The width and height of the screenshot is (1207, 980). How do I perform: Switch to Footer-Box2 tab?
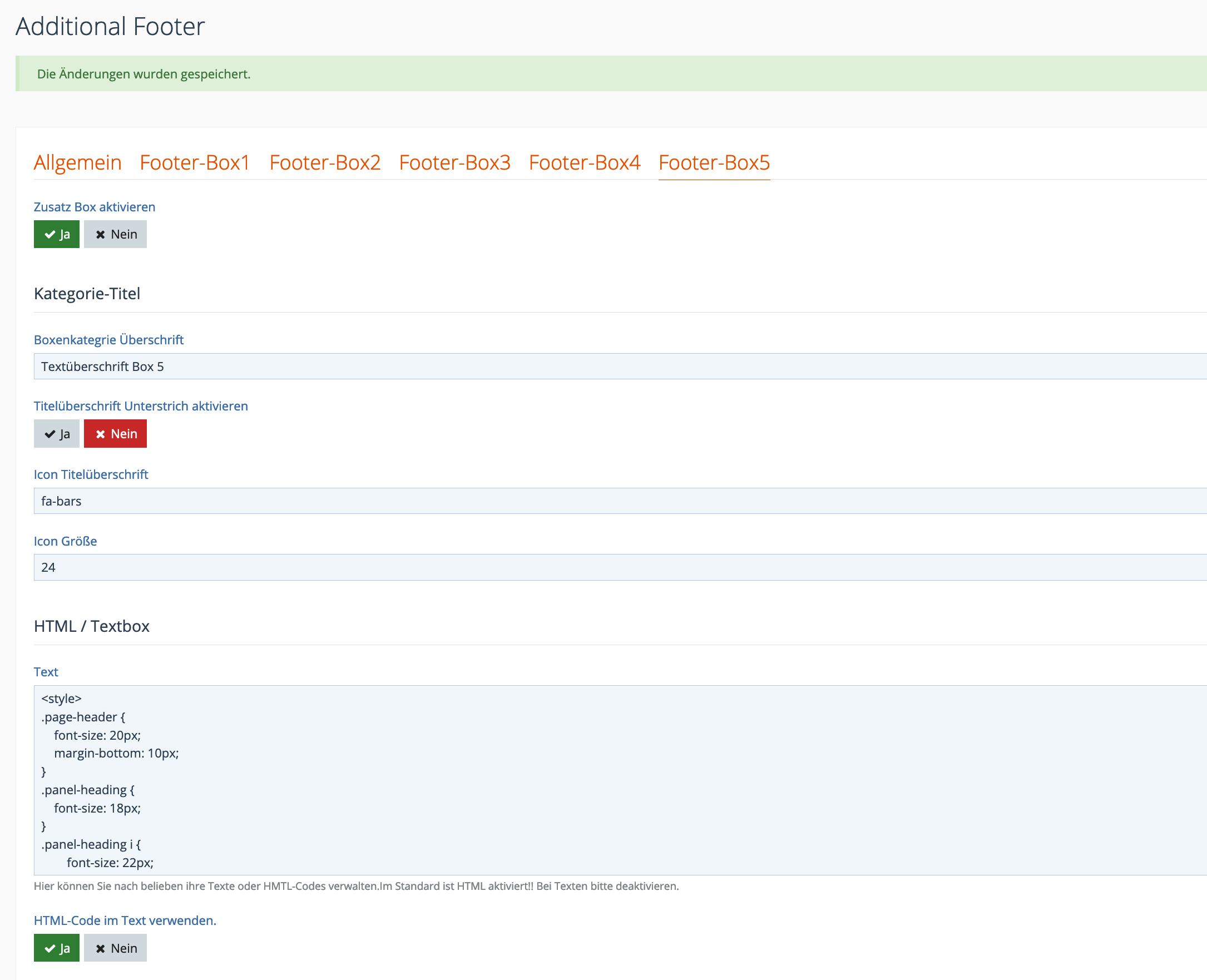point(325,162)
